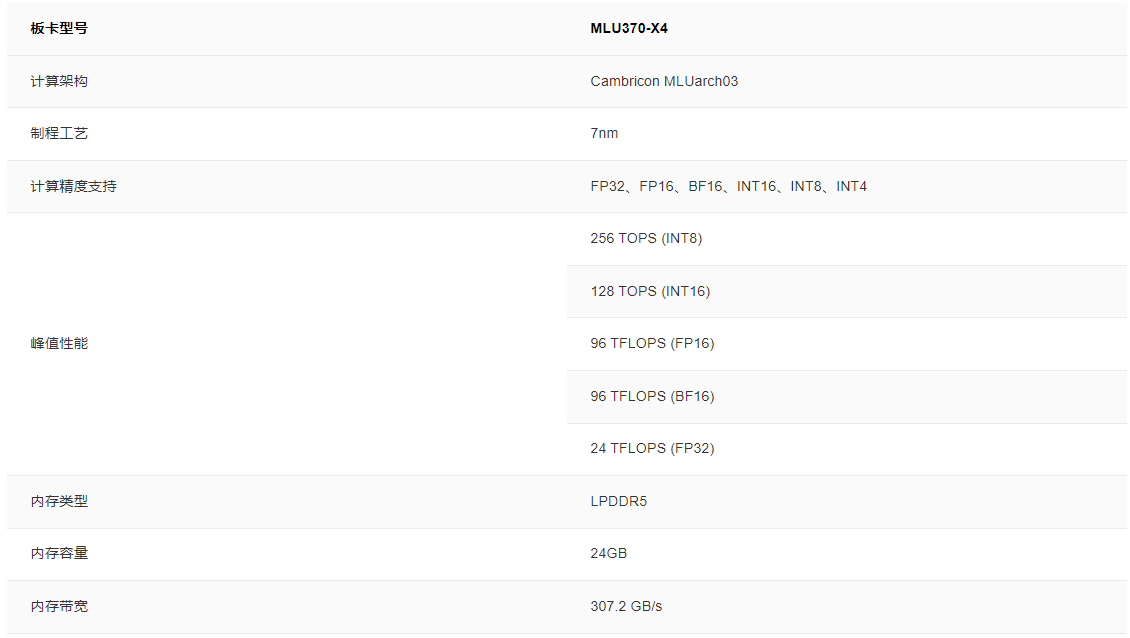
Task: Click the 板卡型号 header label
Action: coord(59,28)
